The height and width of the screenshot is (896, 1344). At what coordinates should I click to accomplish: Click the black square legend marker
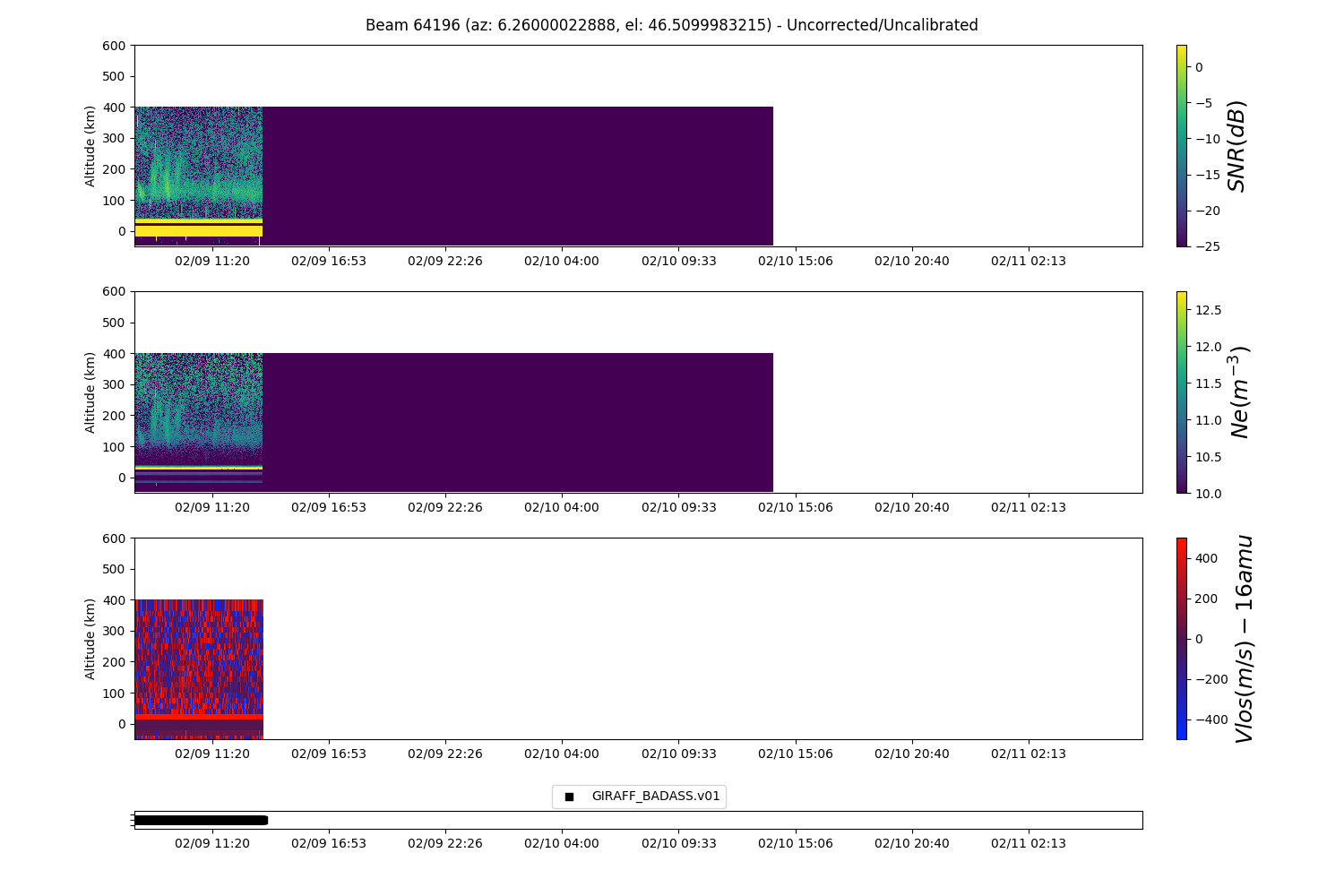click(569, 797)
